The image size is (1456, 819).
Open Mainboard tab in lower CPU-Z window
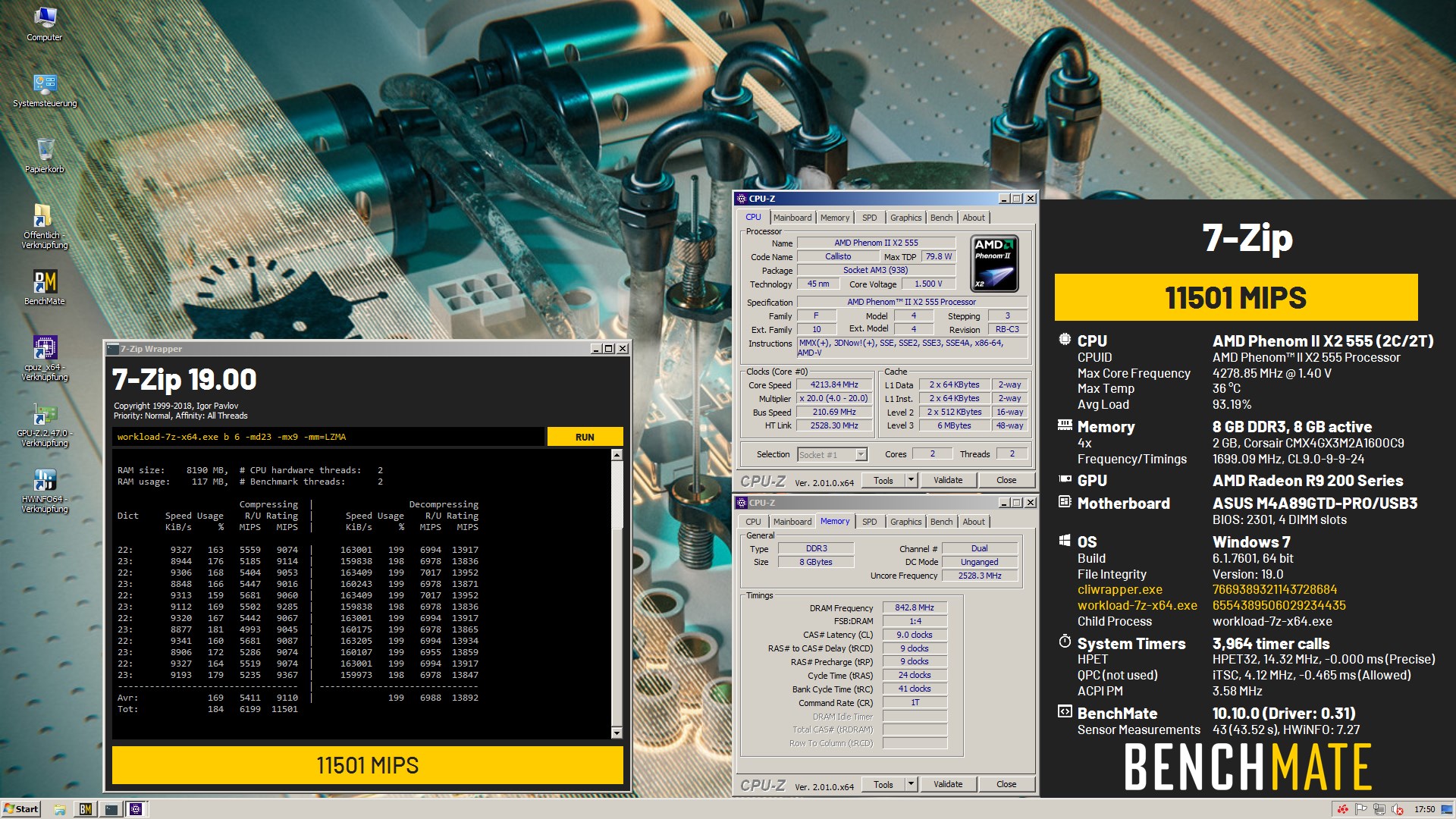coord(792,522)
